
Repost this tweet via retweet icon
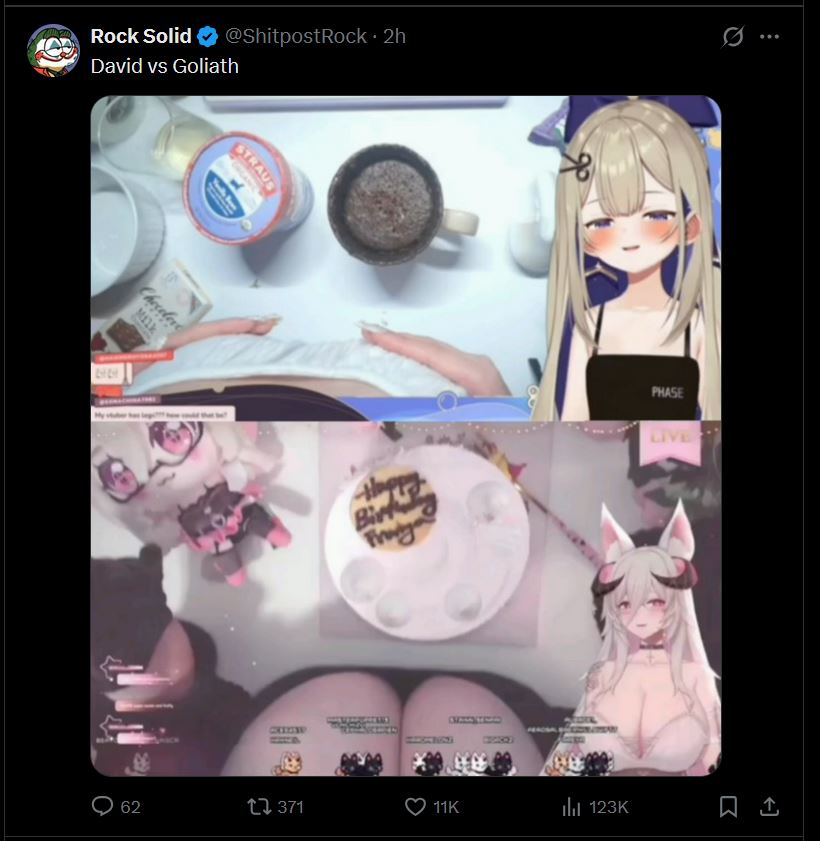[x=259, y=806]
